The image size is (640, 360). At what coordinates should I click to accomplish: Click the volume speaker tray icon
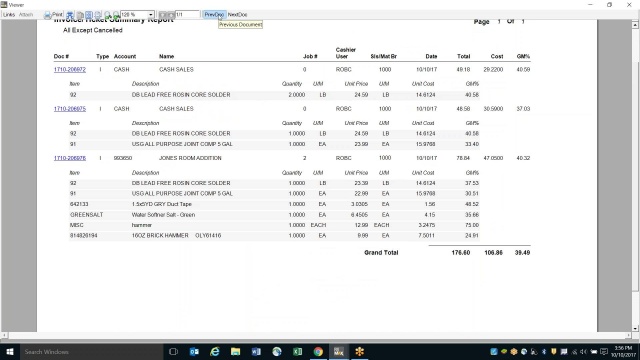(584, 351)
